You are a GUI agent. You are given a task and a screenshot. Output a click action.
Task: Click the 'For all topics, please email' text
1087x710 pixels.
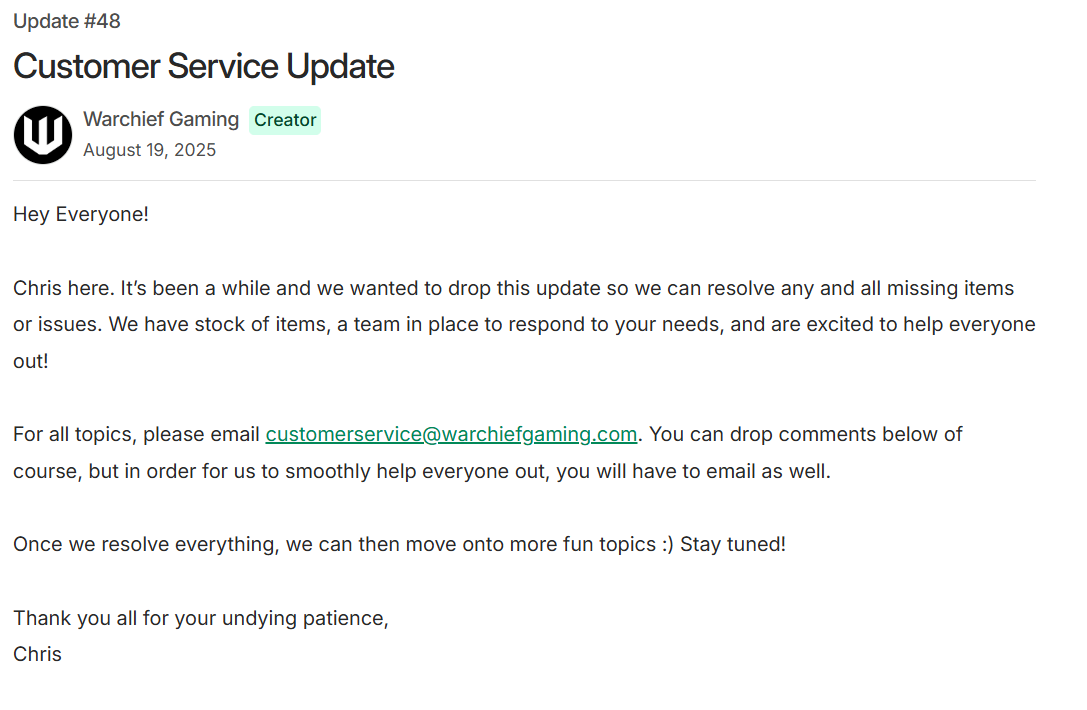tap(137, 434)
